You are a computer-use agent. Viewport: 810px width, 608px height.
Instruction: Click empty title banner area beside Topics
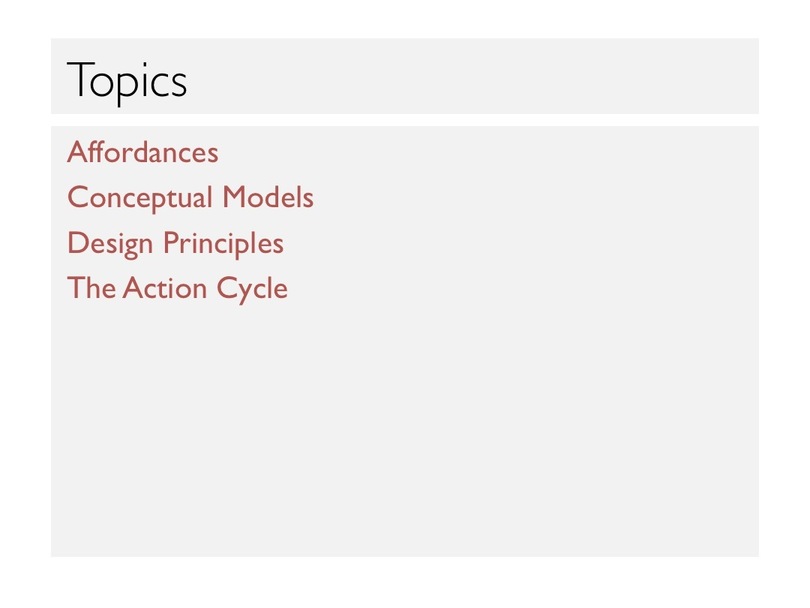465,76
